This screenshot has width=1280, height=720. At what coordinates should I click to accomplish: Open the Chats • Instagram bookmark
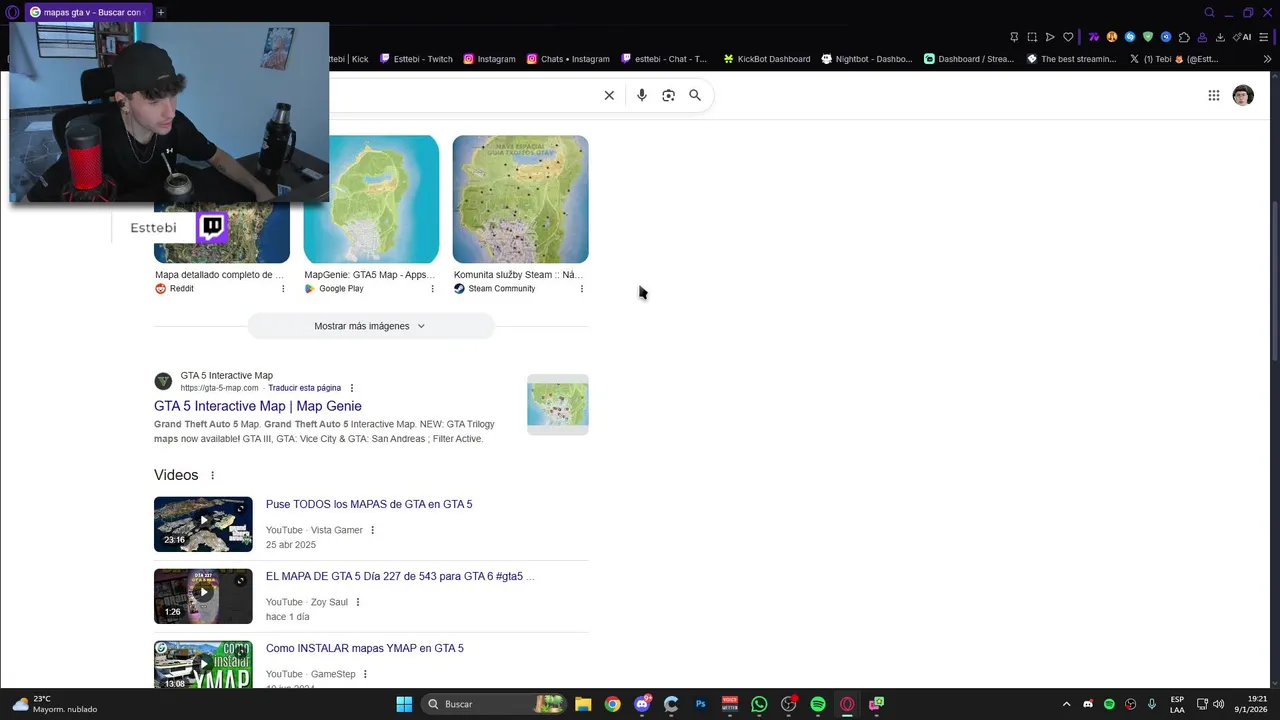point(568,59)
